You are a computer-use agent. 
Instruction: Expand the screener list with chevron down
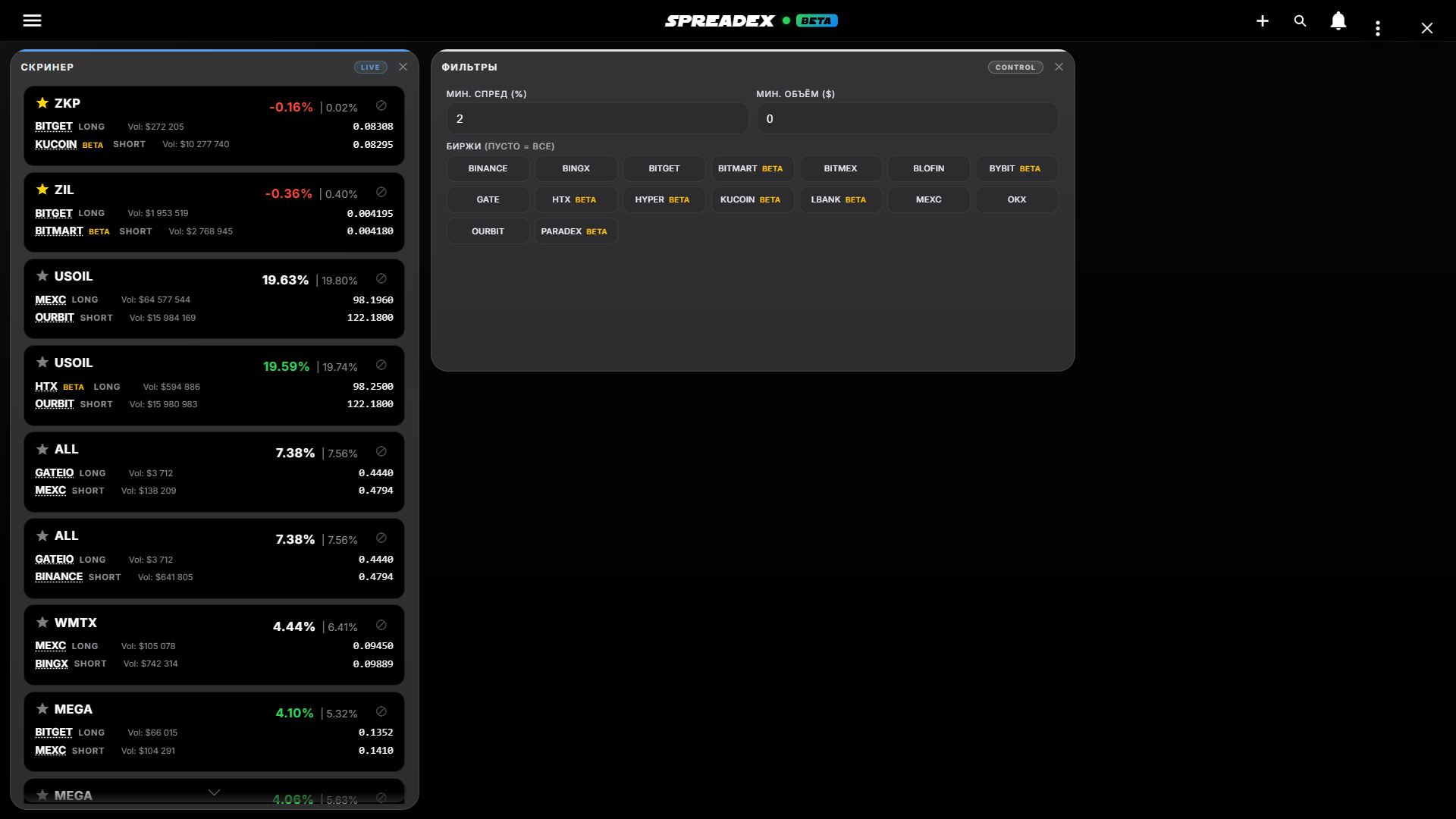pos(214,792)
